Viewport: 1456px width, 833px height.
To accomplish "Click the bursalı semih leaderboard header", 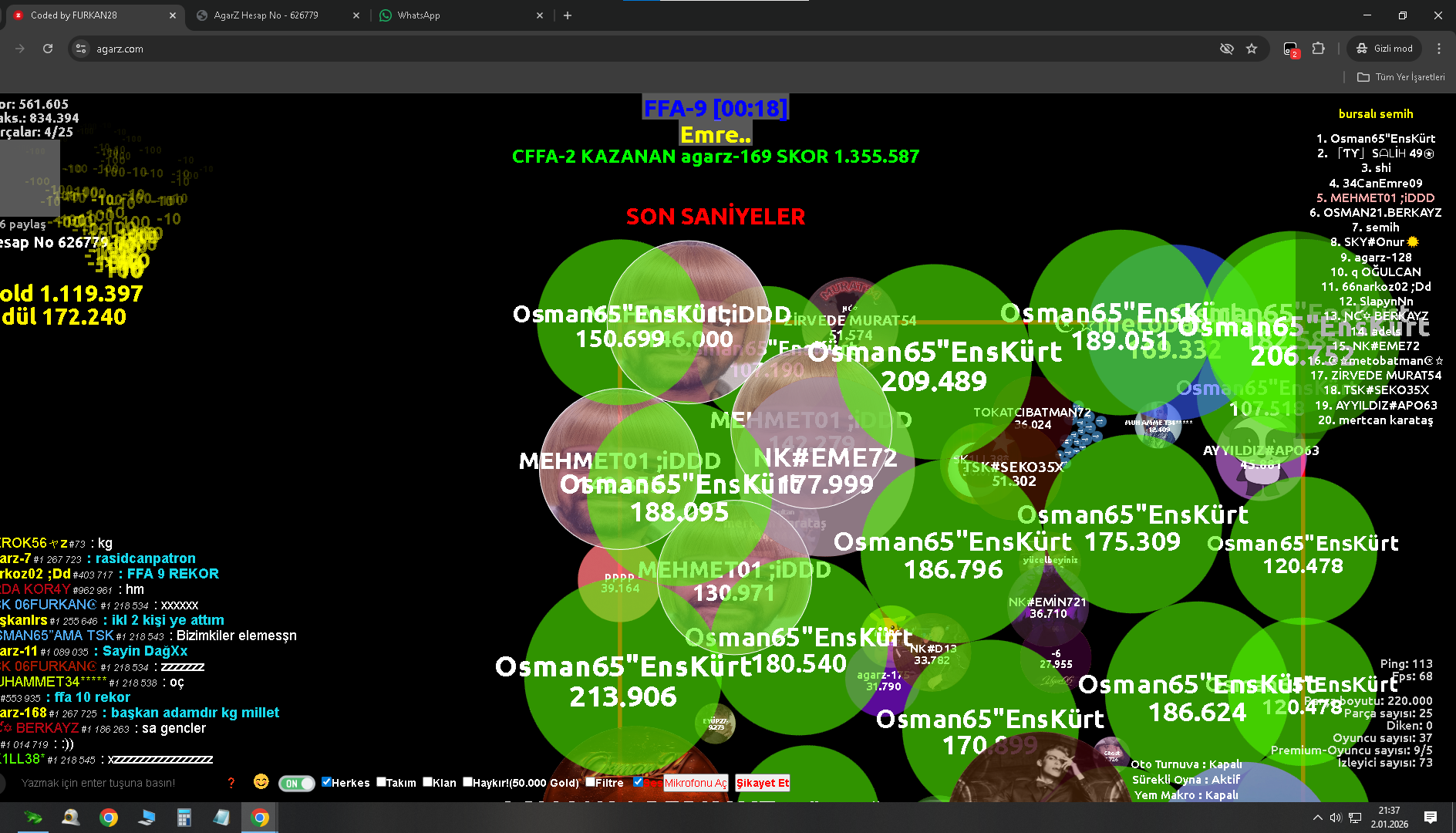I will (x=1376, y=114).
